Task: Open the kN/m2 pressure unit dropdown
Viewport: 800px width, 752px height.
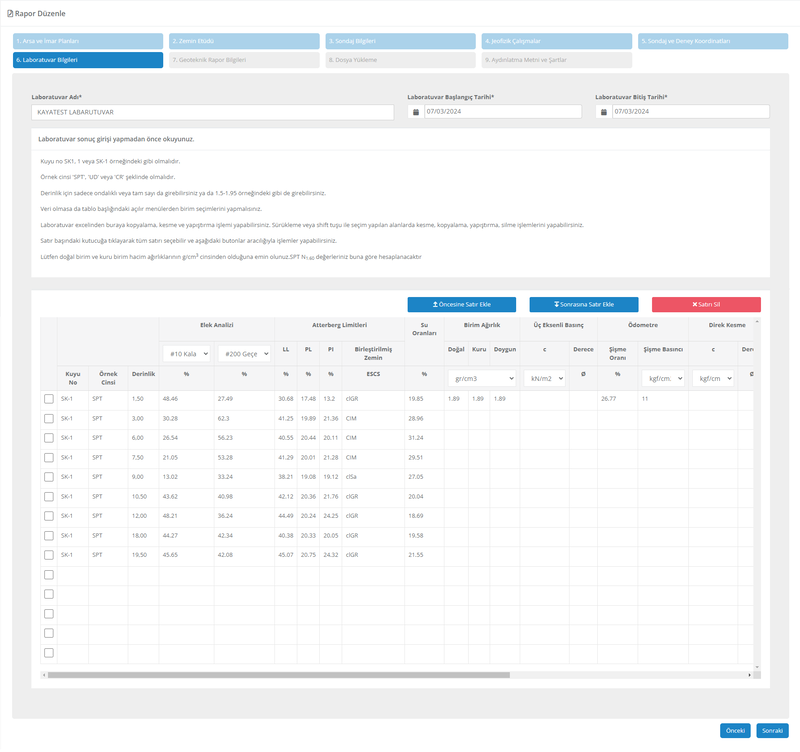Action: pos(545,379)
